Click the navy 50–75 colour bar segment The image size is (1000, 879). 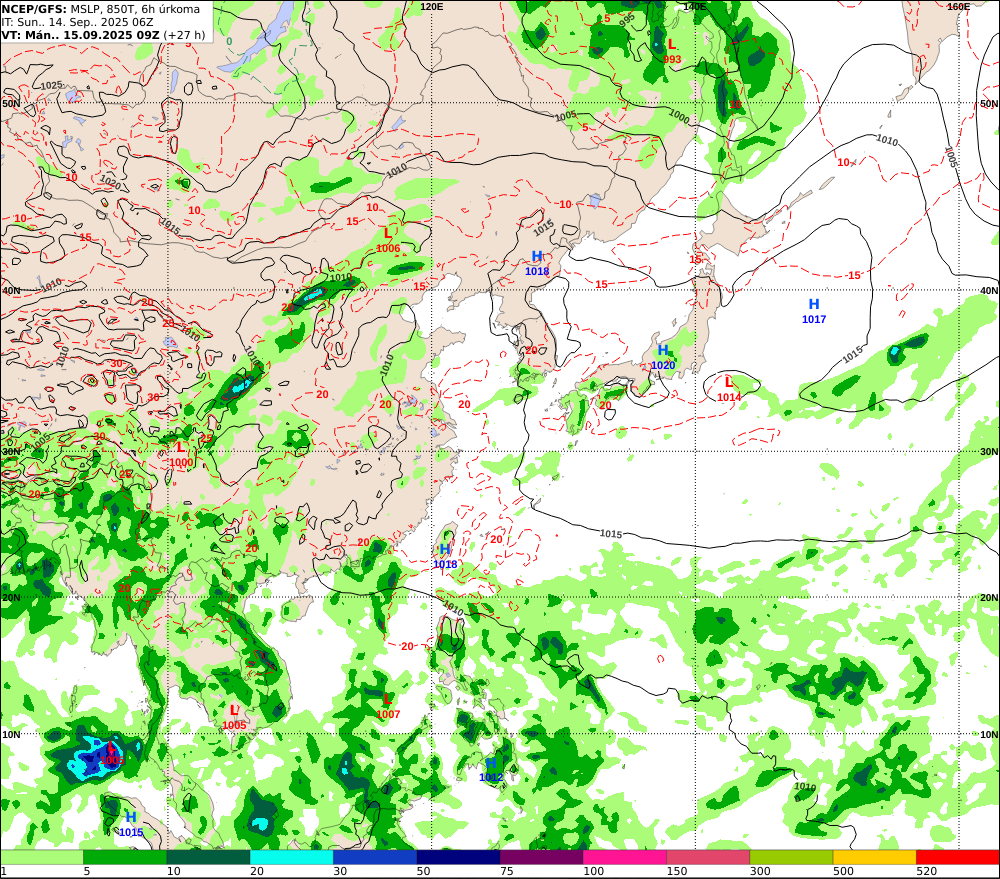458,857
